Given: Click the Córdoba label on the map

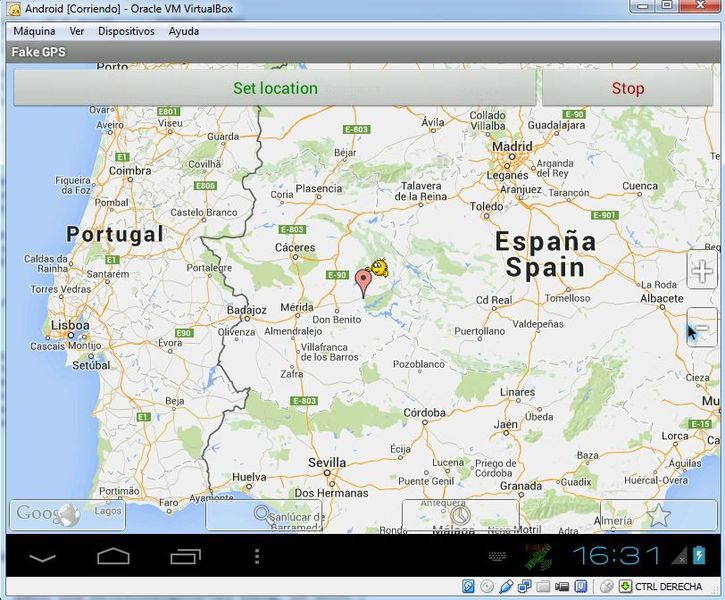Looking at the screenshot, I should (x=424, y=412).
